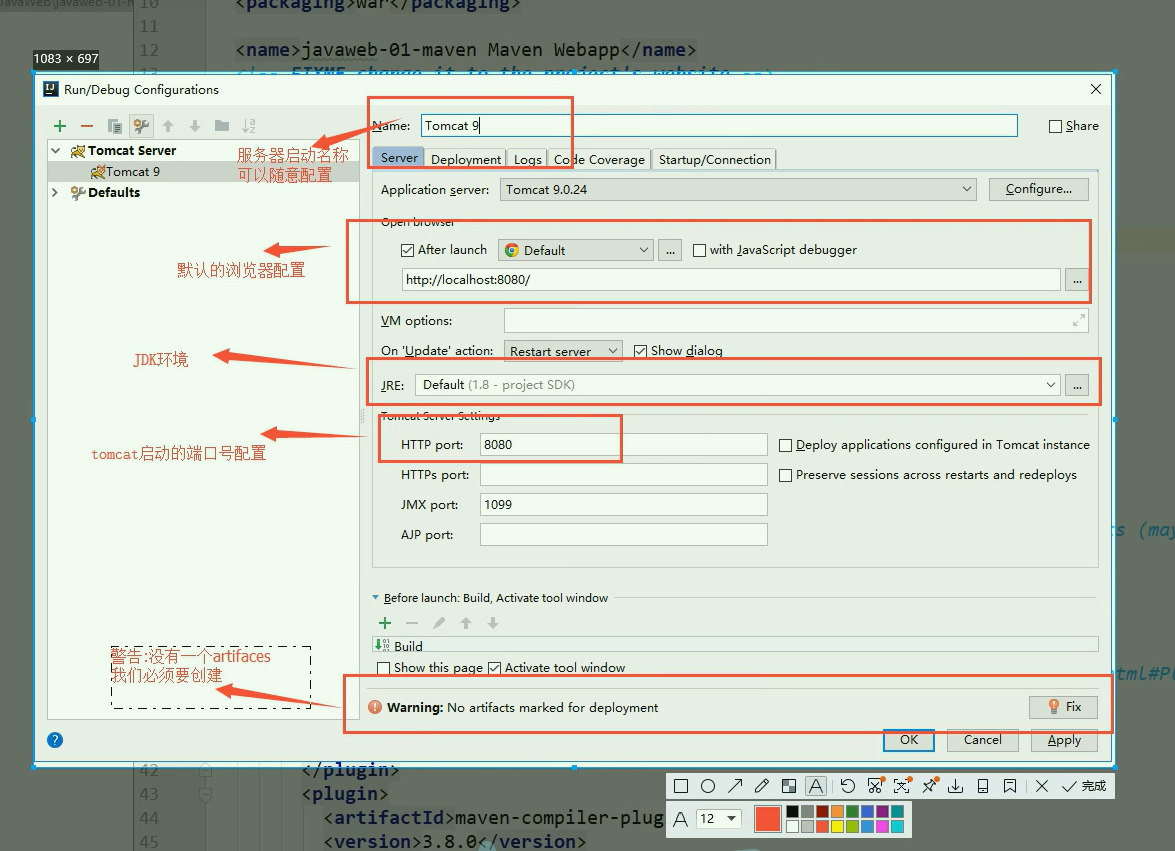
Task: Edit the Before launch task with pencil
Action: tap(439, 623)
